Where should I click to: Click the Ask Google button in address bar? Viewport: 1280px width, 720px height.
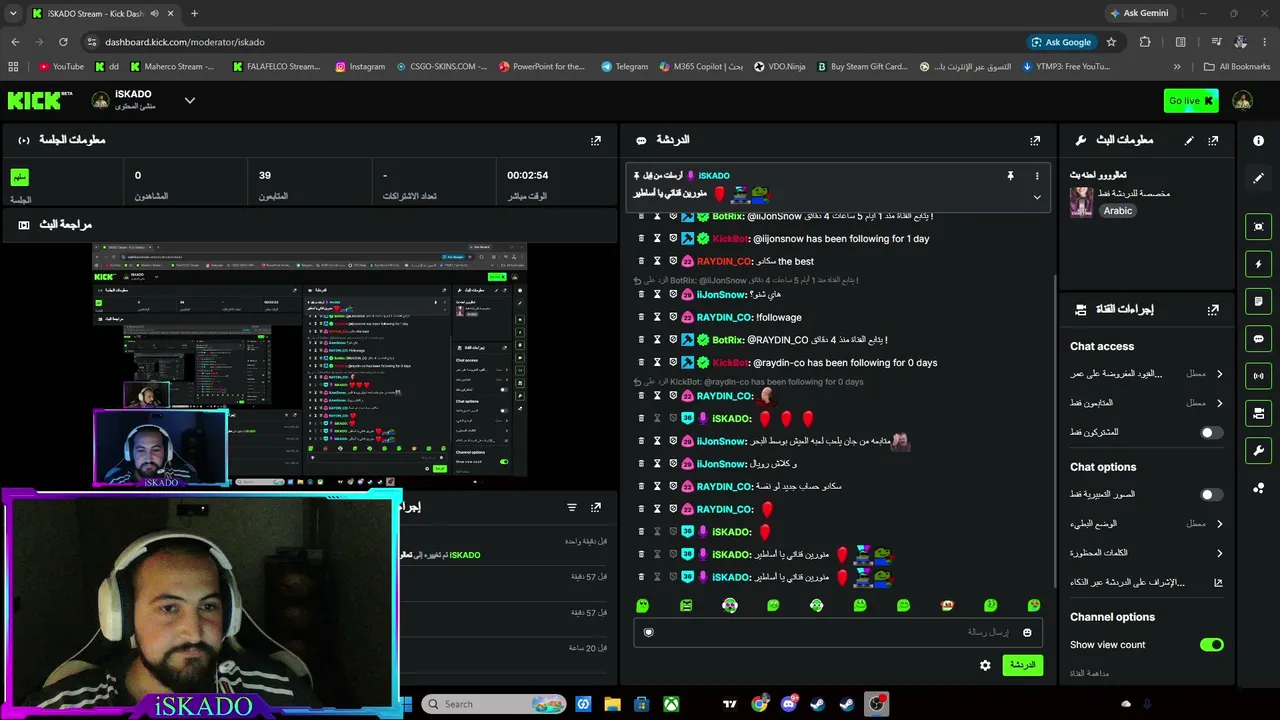pos(1061,42)
